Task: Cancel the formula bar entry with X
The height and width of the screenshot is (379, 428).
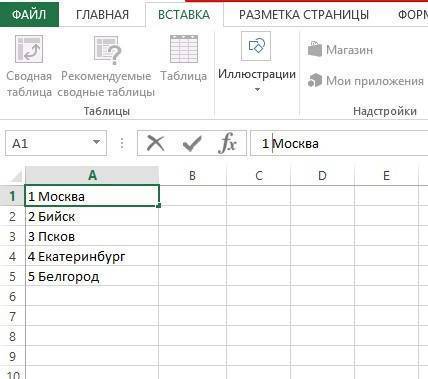Action: click(155, 143)
